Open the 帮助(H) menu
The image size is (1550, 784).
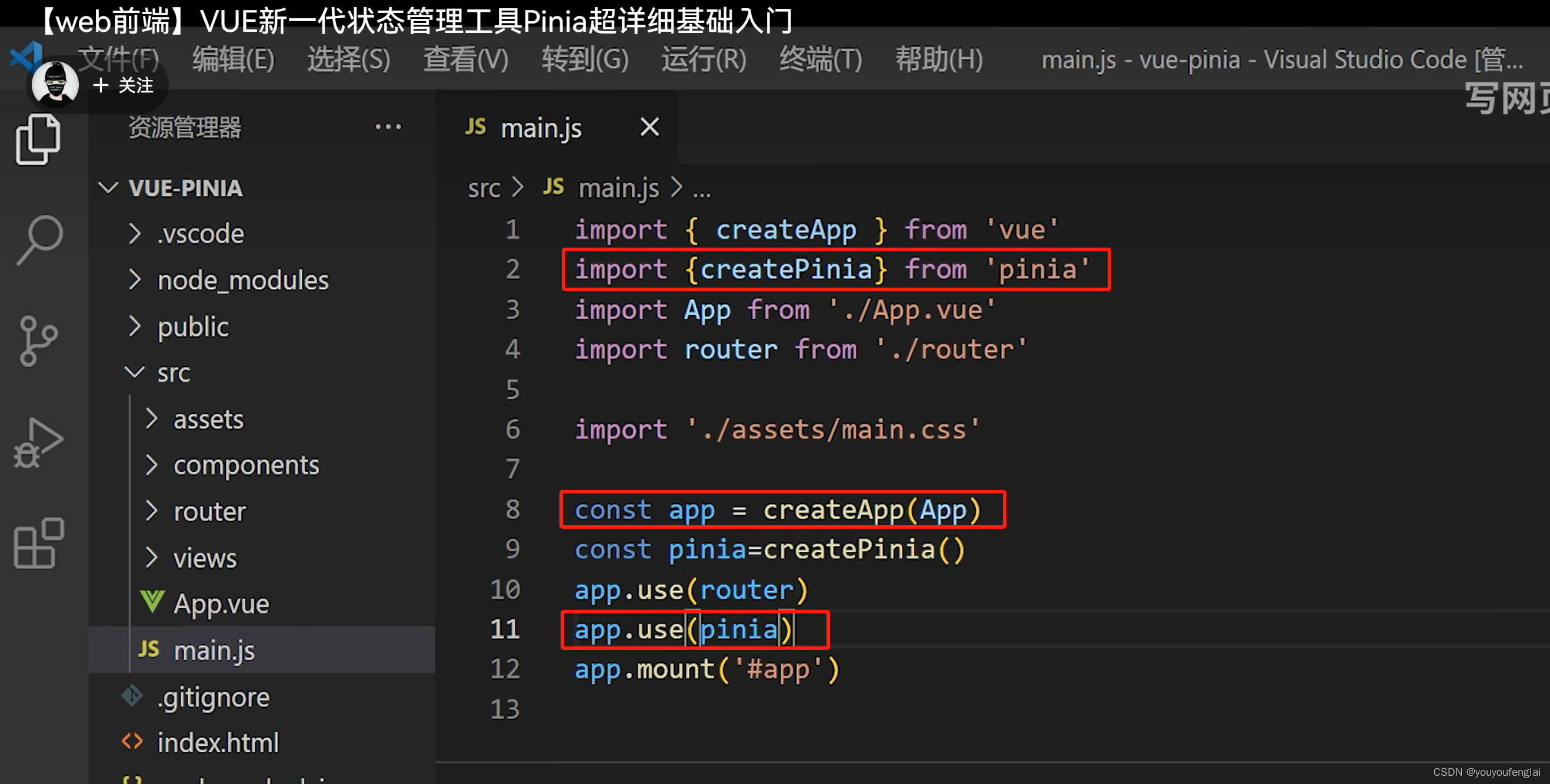(939, 59)
